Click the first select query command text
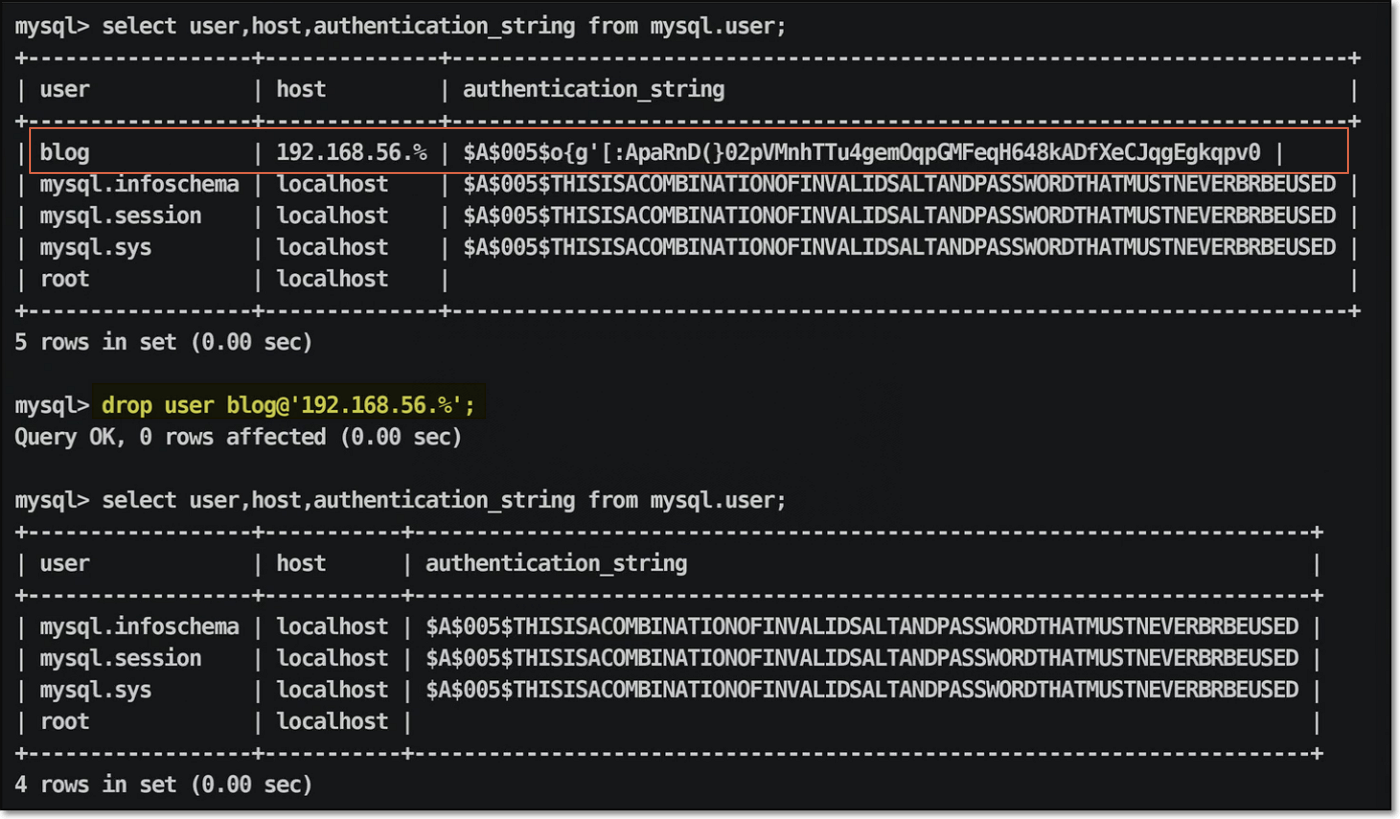 click(x=444, y=26)
